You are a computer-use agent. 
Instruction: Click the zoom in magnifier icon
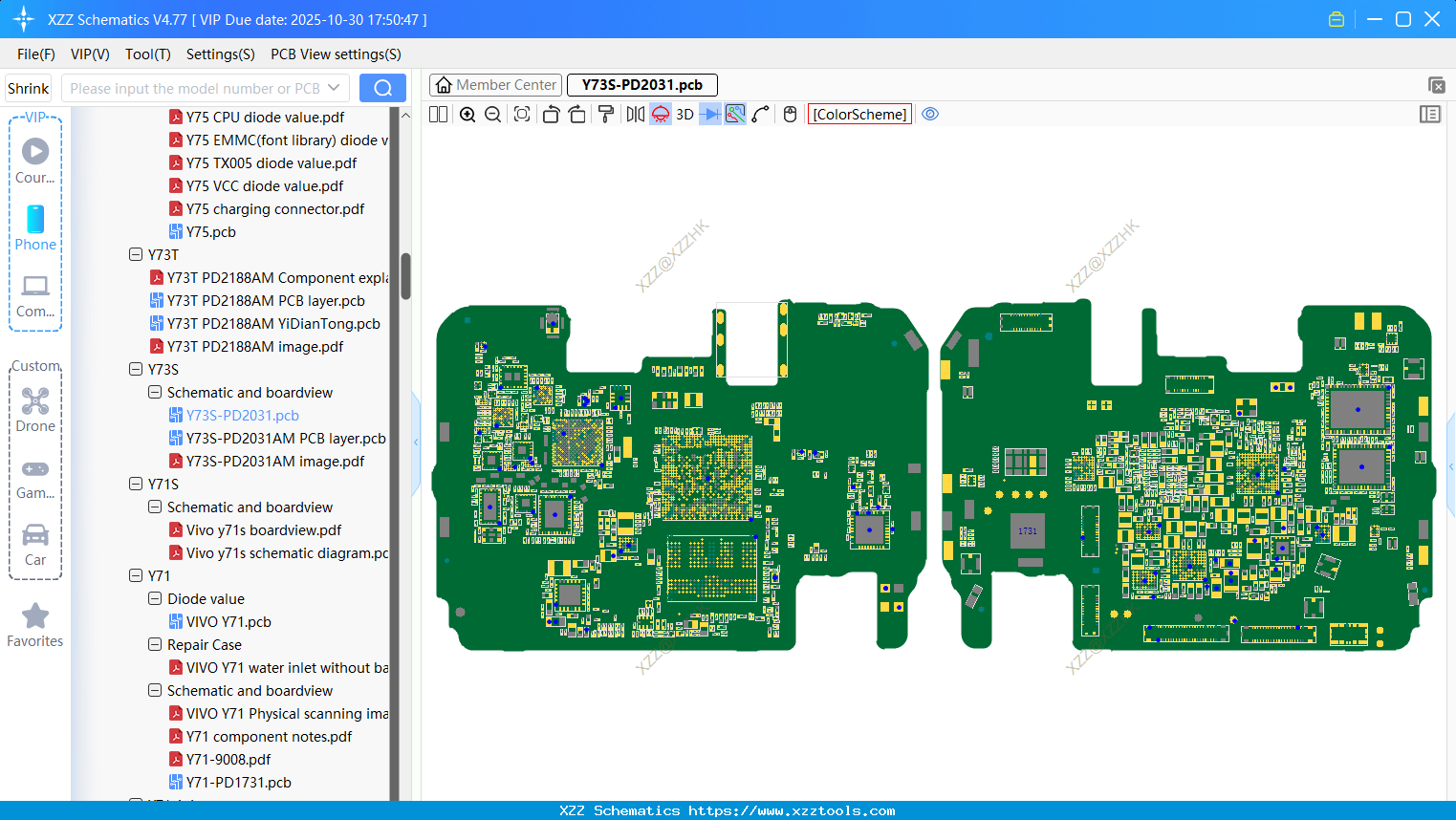(x=467, y=115)
